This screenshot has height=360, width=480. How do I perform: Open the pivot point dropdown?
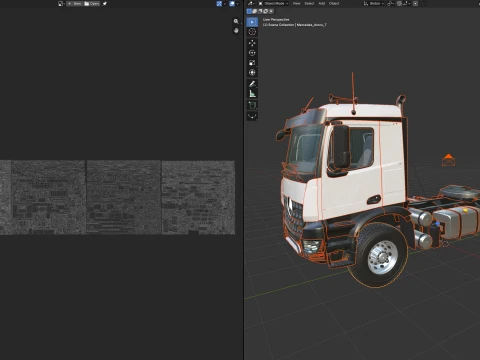pyautogui.click(x=391, y=4)
